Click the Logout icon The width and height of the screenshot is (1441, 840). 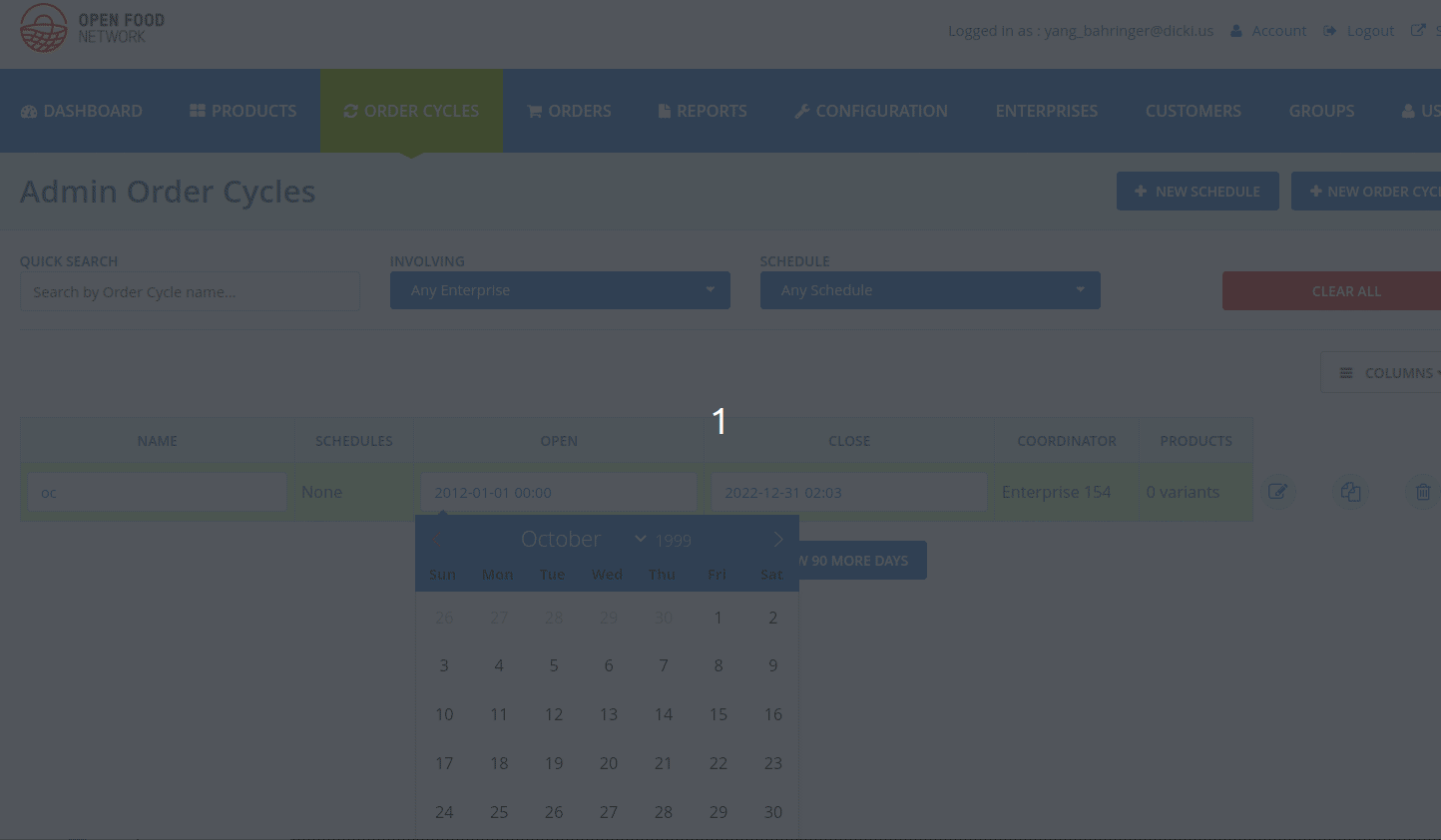coord(1330,30)
